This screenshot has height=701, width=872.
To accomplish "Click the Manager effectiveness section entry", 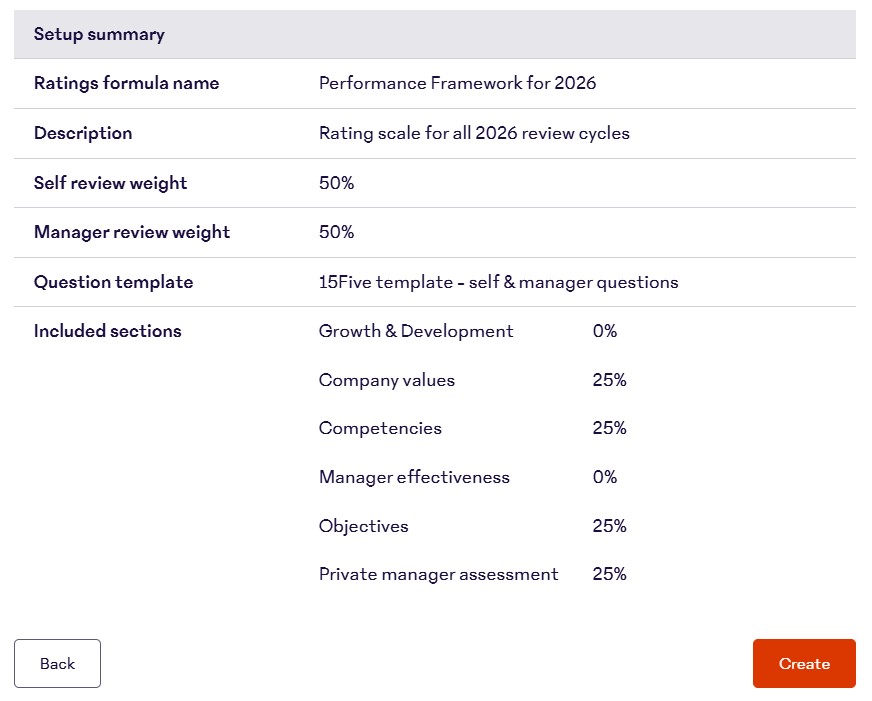I will [x=414, y=477].
